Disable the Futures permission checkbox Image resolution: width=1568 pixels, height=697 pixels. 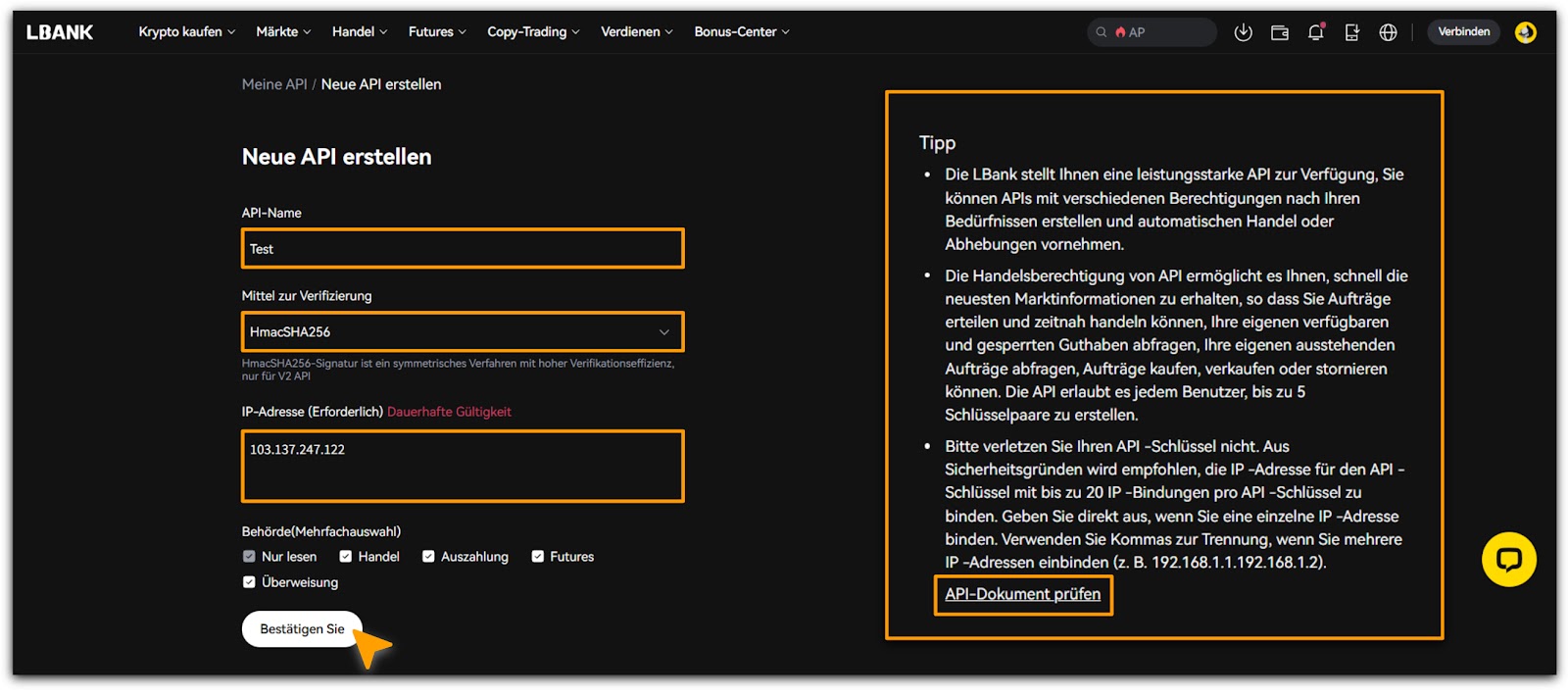tap(537, 557)
